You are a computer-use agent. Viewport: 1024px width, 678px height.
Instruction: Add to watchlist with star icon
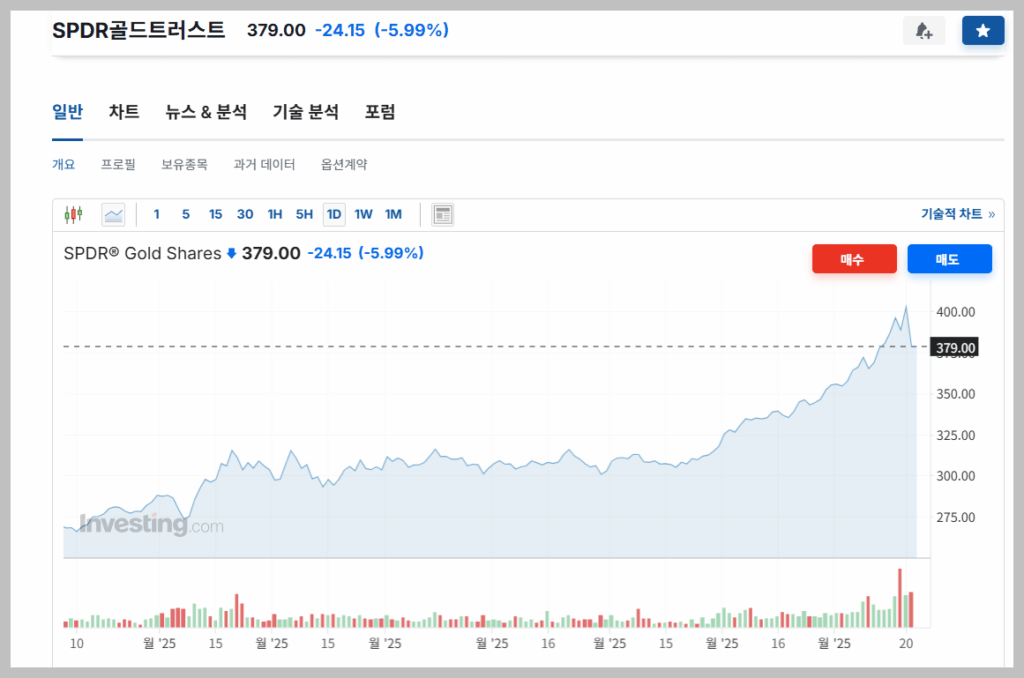pyautogui.click(x=982, y=31)
